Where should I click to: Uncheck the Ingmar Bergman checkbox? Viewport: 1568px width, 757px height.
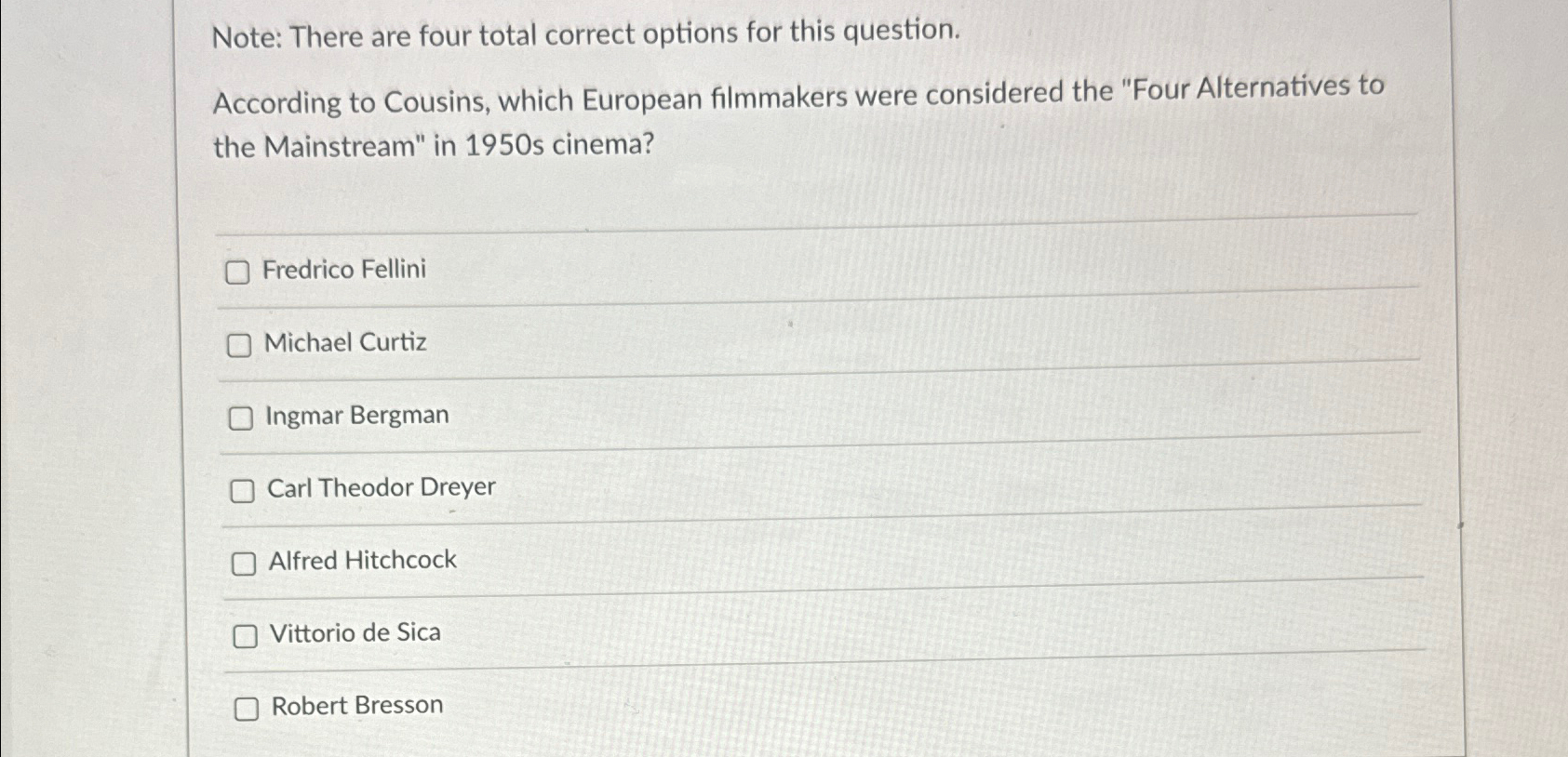[240, 418]
